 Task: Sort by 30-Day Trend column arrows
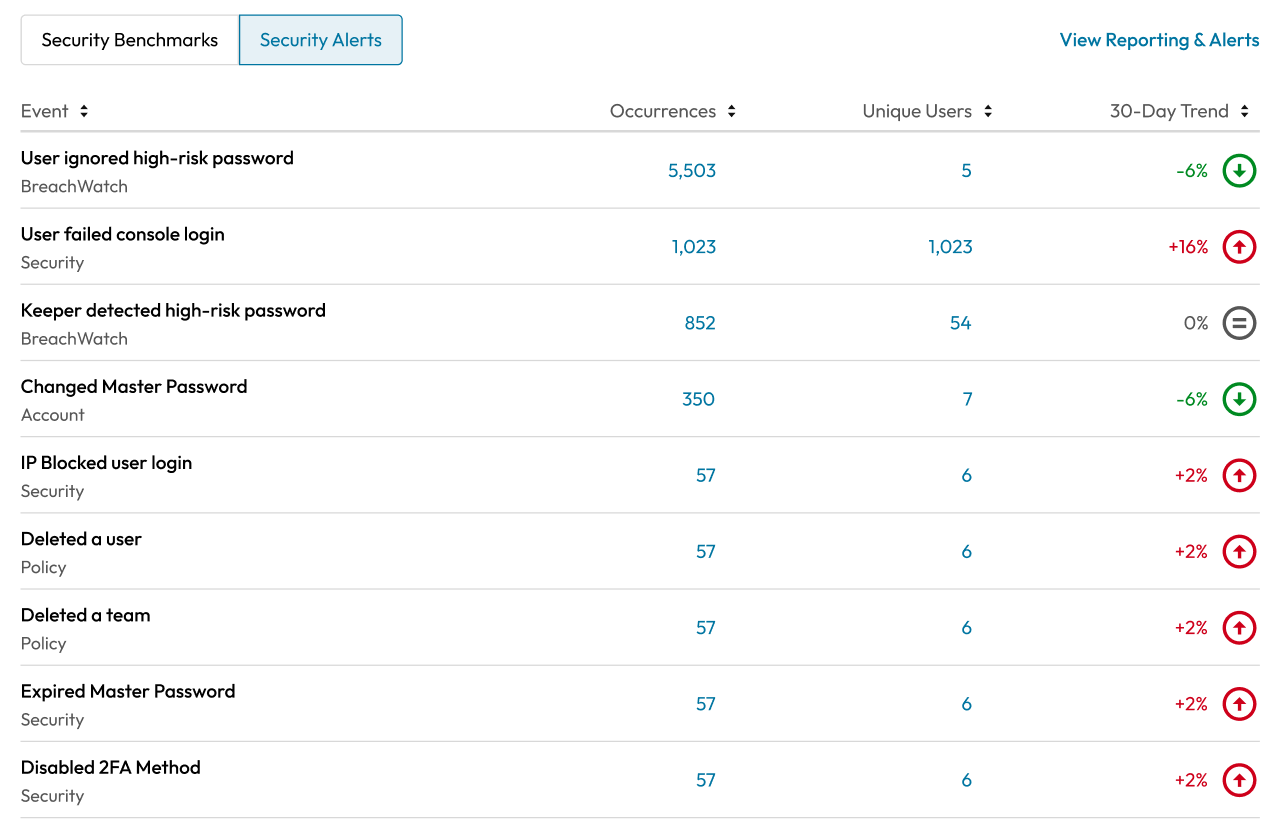(1245, 111)
